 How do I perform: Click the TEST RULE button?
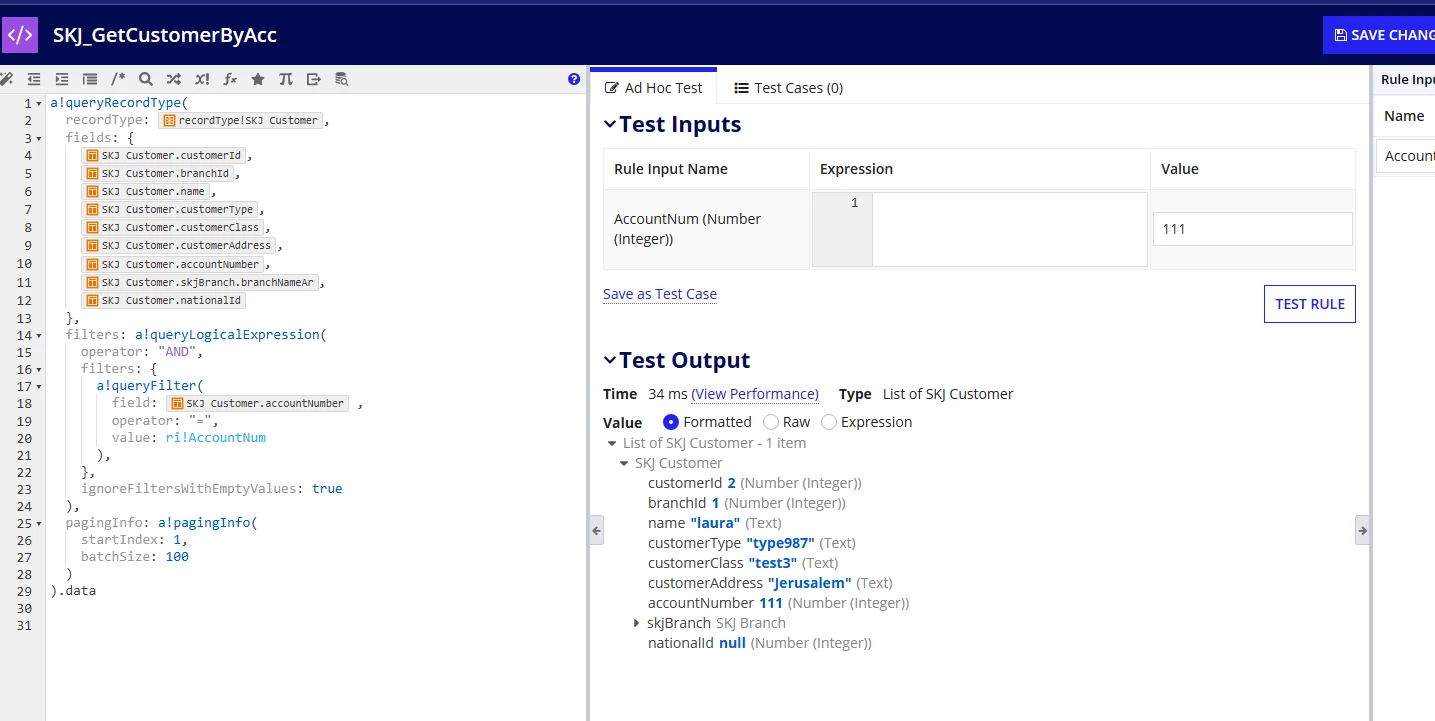coord(1310,304)
